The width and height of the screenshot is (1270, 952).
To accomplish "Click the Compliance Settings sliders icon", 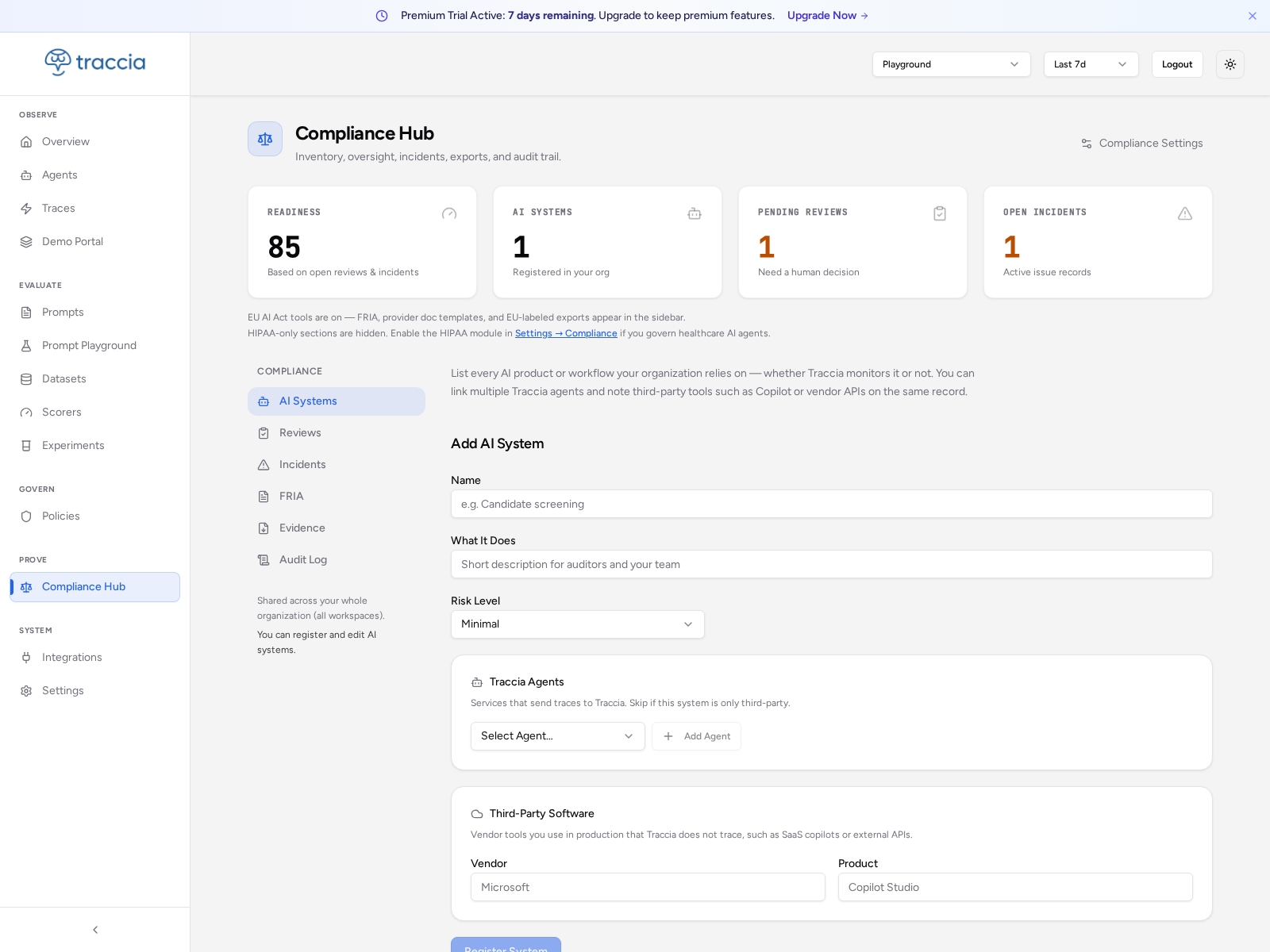I will (x=1087, y=144).
